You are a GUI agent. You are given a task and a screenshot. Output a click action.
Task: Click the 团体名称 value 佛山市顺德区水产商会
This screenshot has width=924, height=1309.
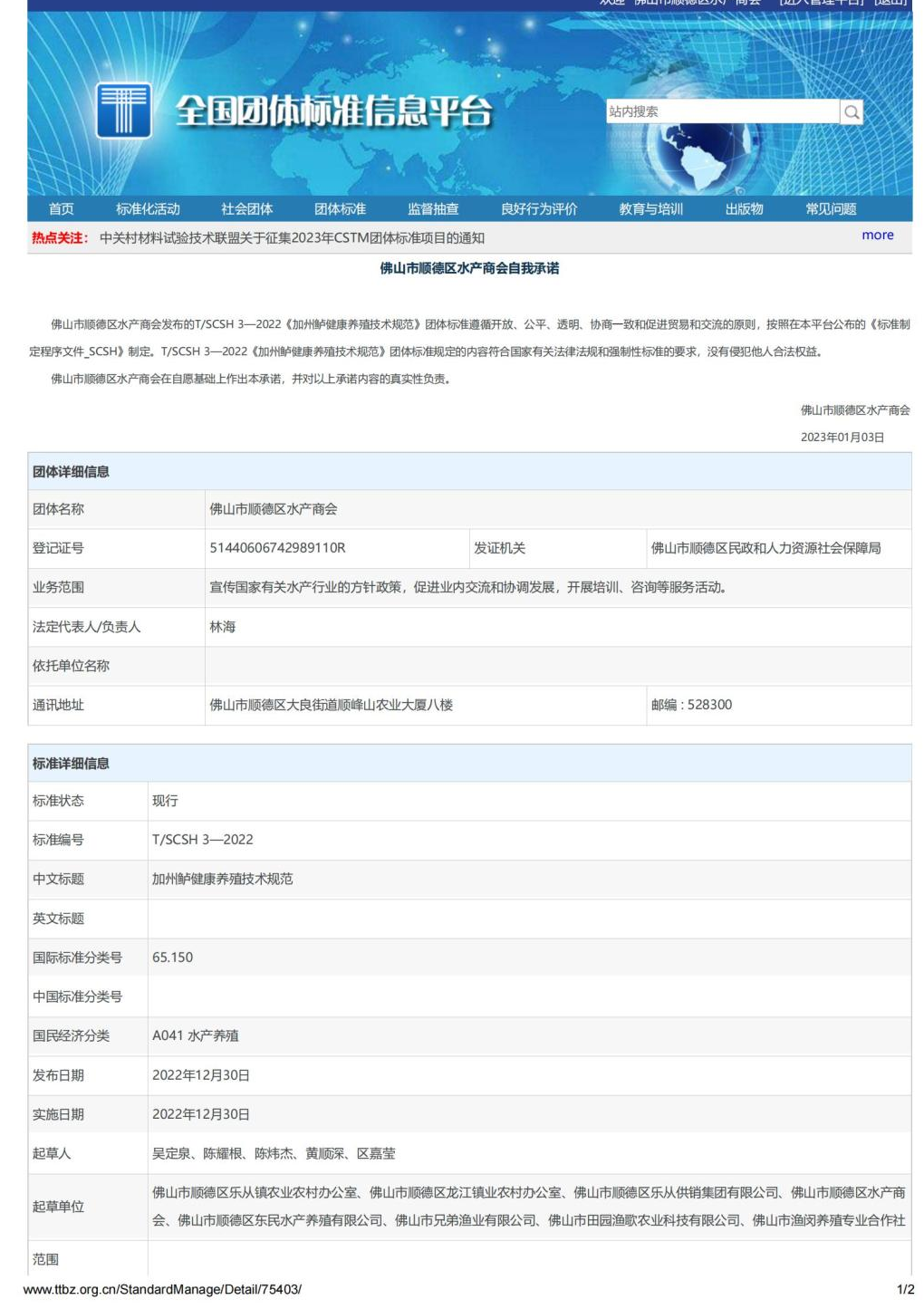(274, 509)
